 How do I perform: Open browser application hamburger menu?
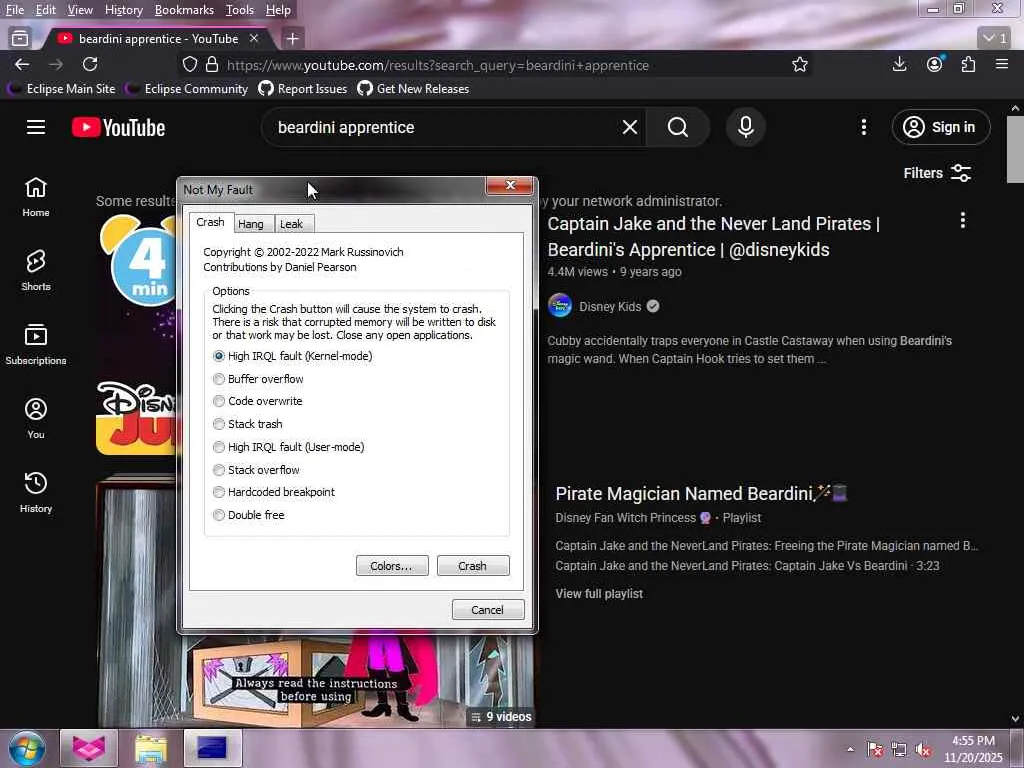click(1002, 64)
